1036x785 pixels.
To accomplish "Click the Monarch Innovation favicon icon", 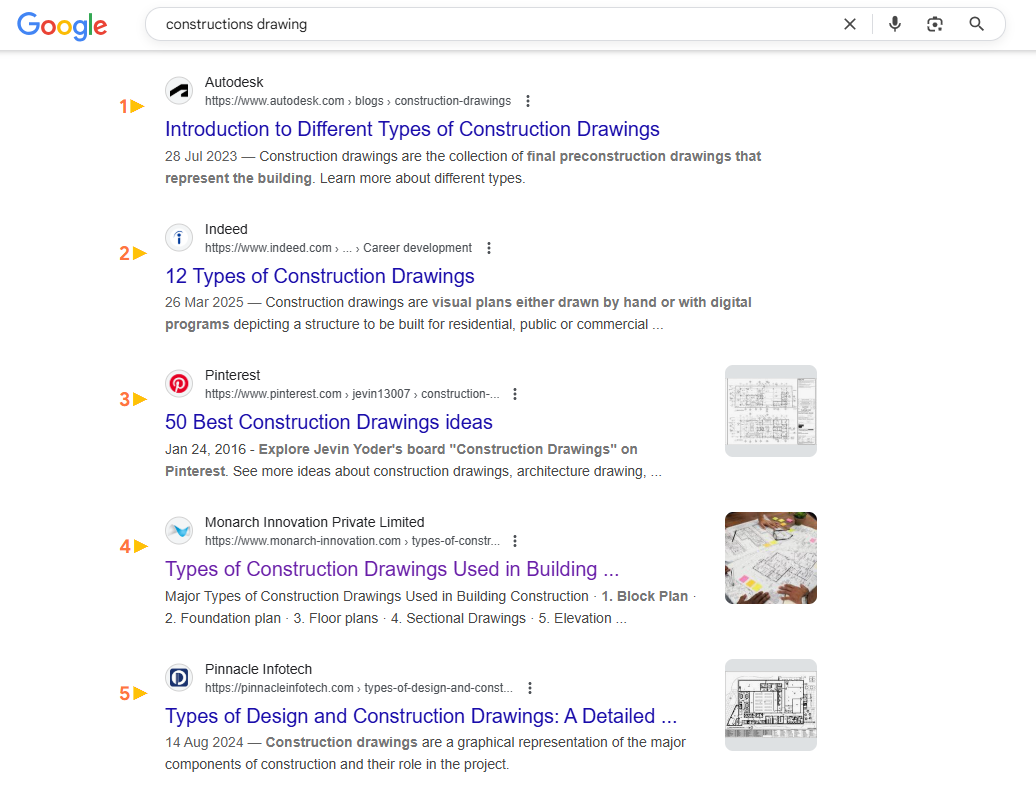I will [x=179, y=531].
